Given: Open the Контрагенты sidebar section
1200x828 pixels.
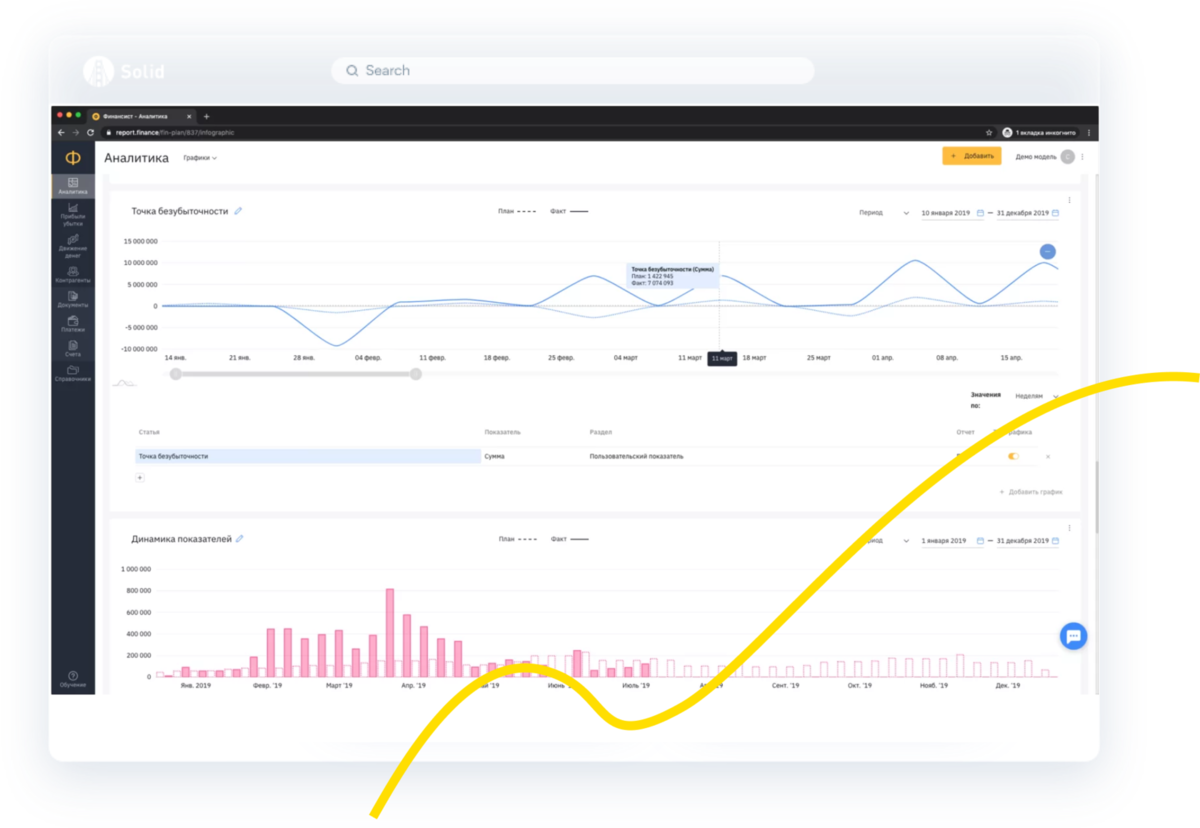Looking at the screenshot, I should click(73, 275).
